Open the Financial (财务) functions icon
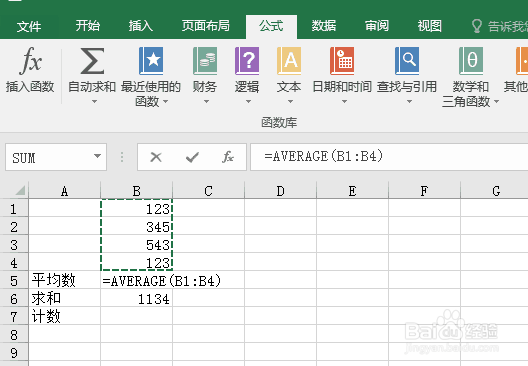Image resolution: width=528 pixels, height=366 pixels. tap(205, 61)
